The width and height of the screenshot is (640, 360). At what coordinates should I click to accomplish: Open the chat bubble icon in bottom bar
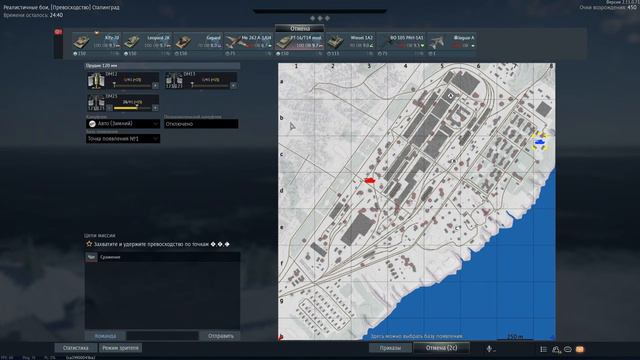pyautogui.click(x=568, y=349)
